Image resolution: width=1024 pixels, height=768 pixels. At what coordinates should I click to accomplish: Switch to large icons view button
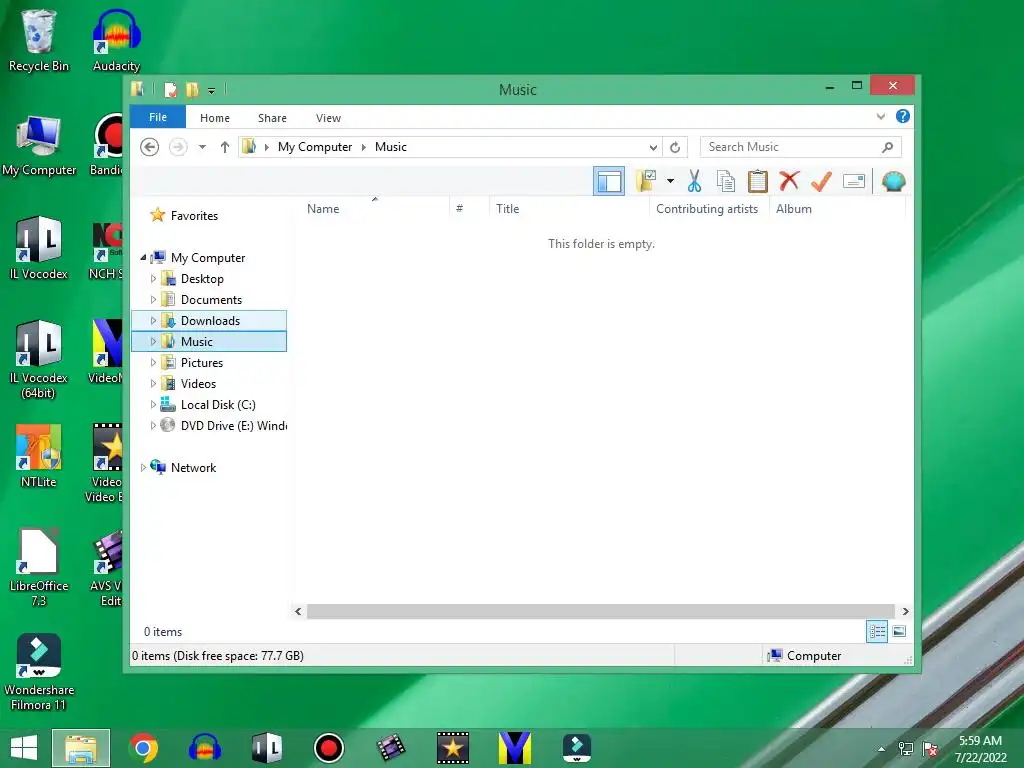(899, 632)
